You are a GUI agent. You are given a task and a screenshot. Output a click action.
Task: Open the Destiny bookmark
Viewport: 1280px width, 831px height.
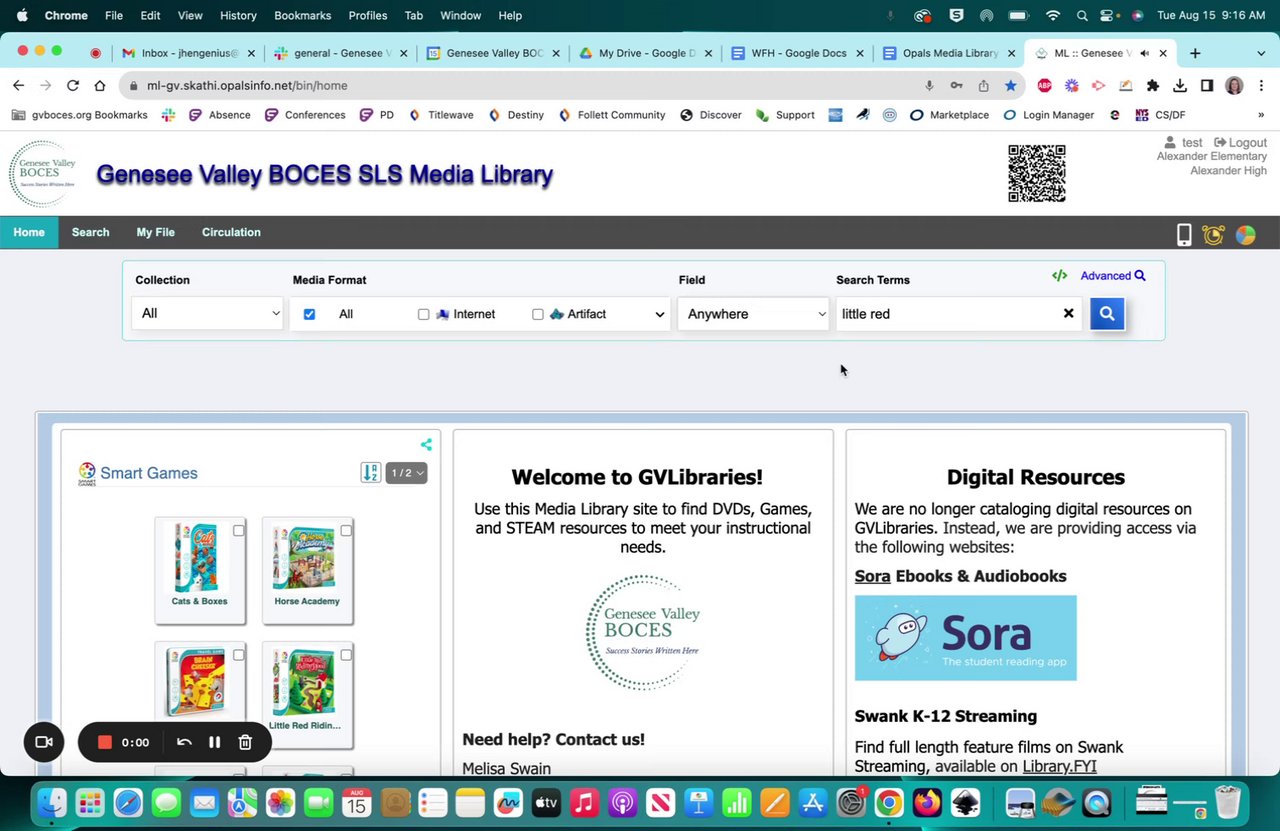point(516,115)
